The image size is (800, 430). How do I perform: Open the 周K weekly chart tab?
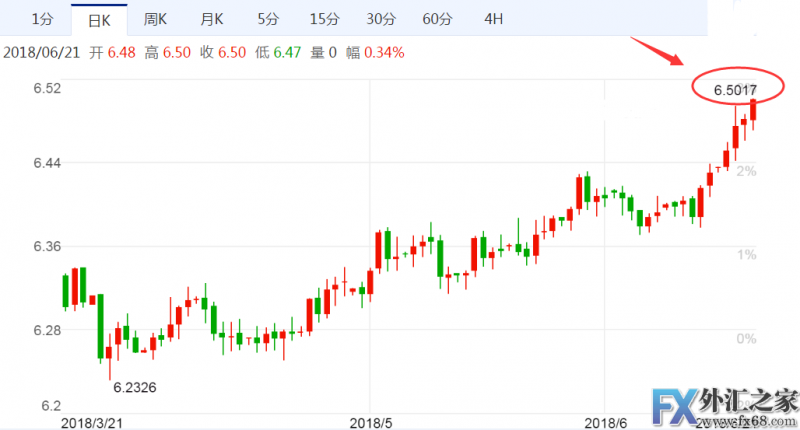click(x=156, y=19)
